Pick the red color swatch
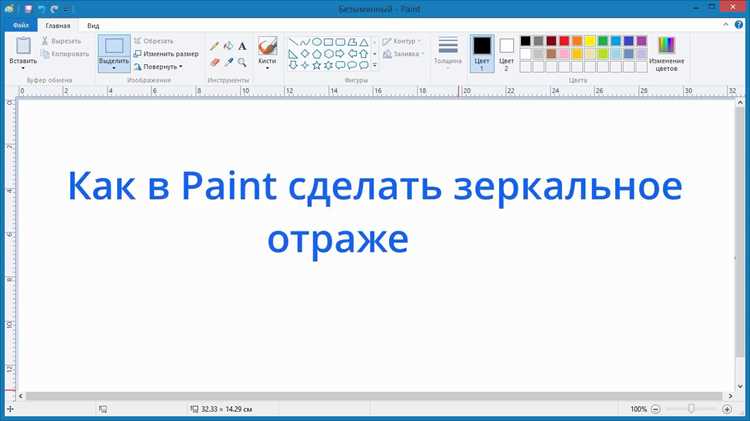The height and width of the screenshot is (421, 750). [564, 41]
